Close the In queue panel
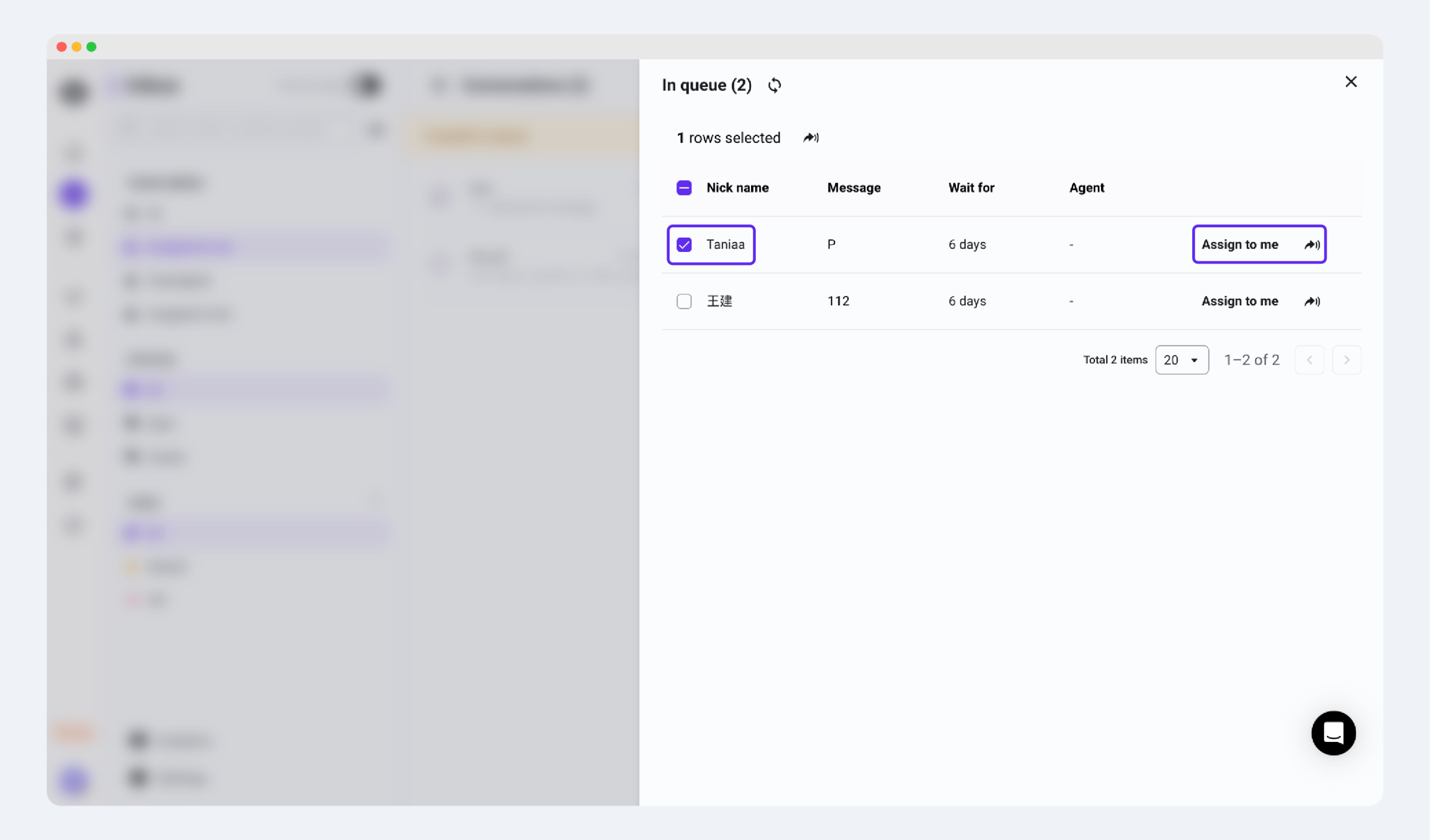The height and width of the screenshot is (840, 1430). pos(1351,82)
